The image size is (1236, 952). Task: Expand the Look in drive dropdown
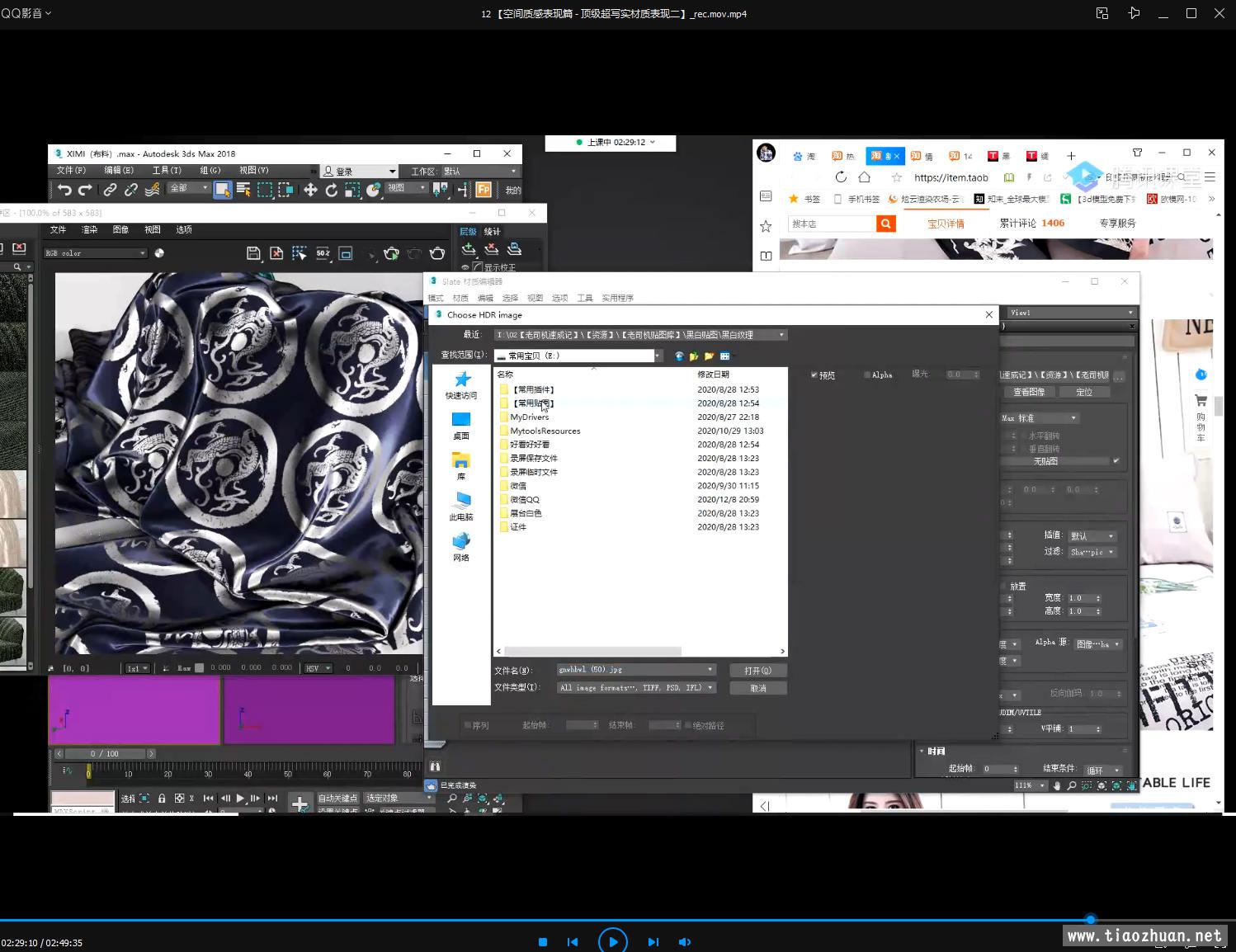tap(658, 356)
